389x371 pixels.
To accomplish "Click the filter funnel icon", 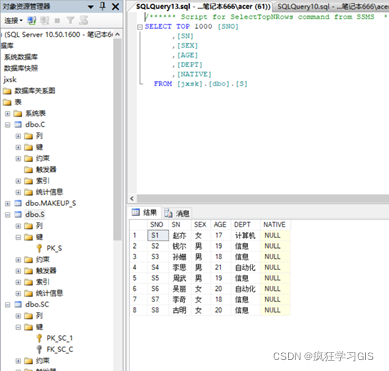I will pyautogui.click(x=70, y=21).
